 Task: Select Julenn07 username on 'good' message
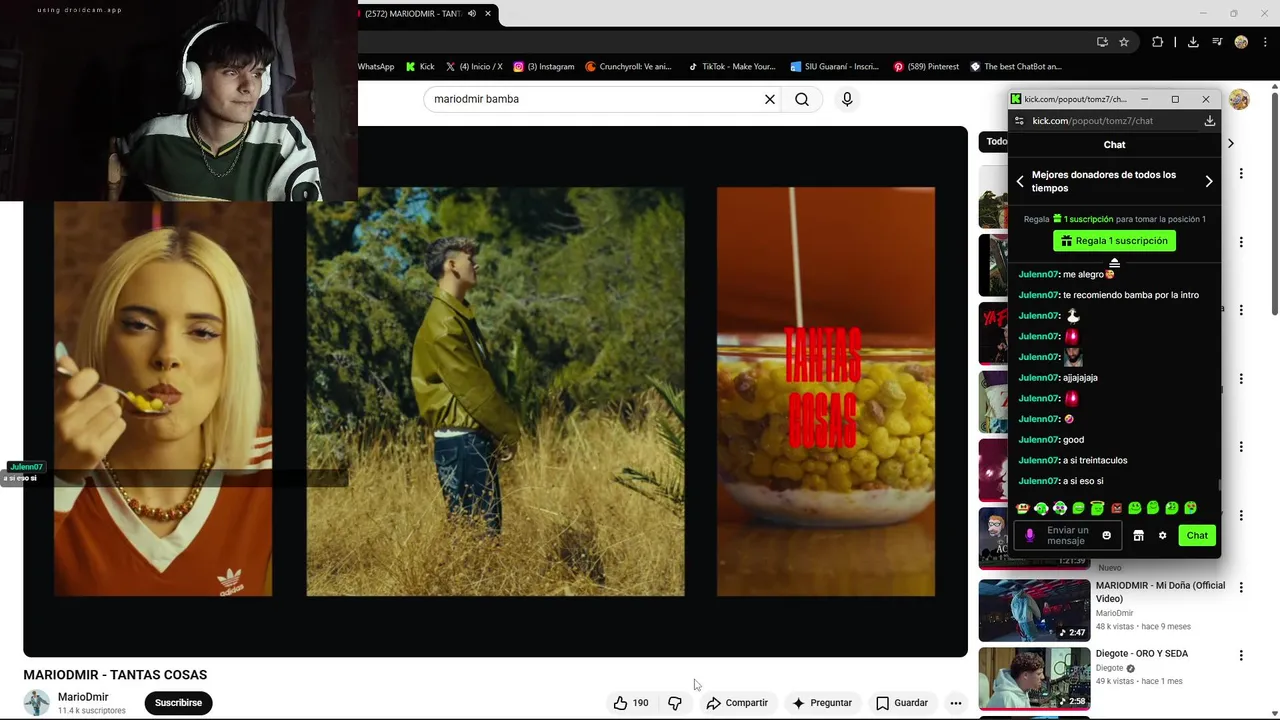tap(1038, 440)
